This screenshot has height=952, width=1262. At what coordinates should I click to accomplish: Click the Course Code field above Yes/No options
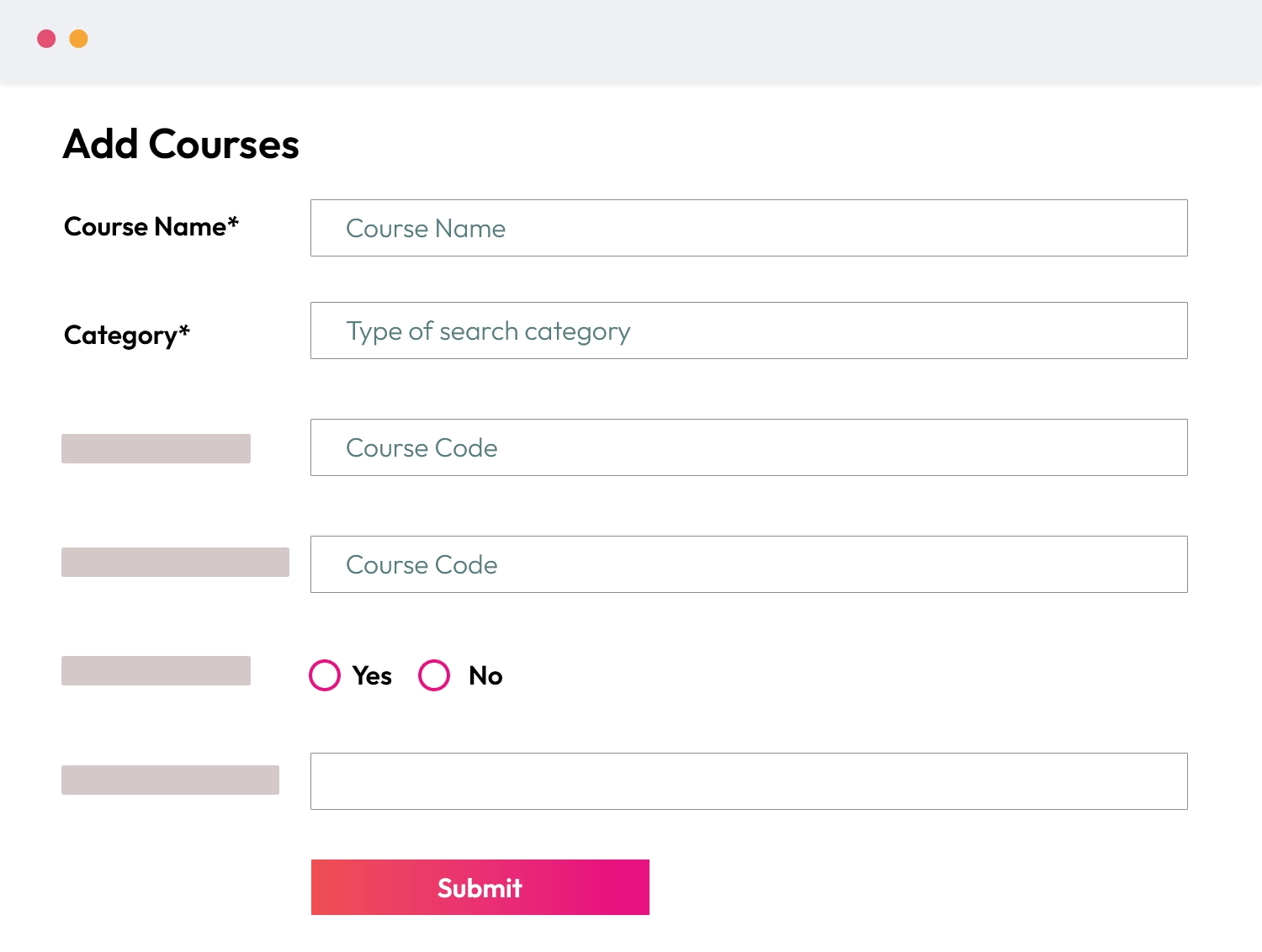point(748,564)
